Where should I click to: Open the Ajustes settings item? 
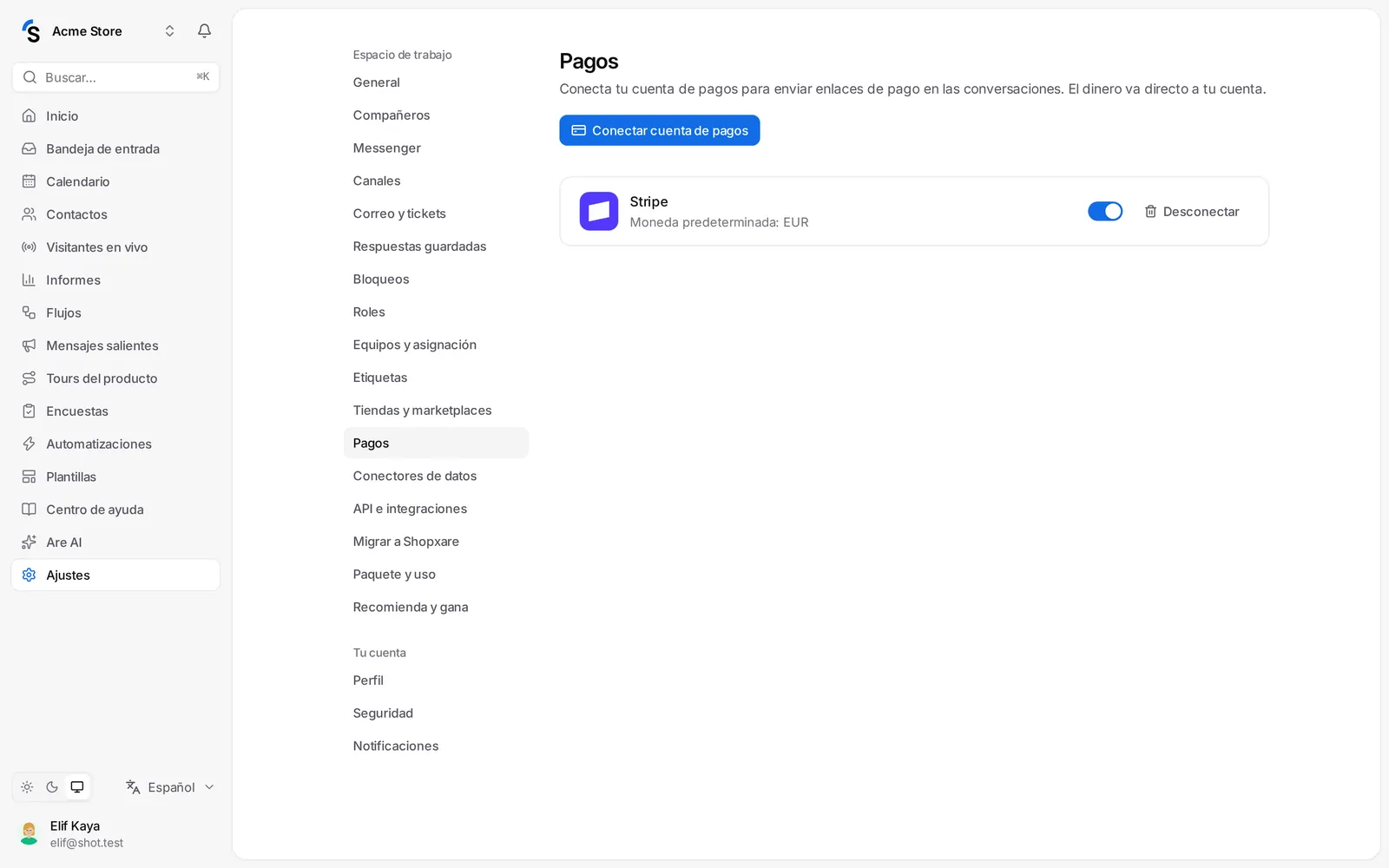coord(115,575)
